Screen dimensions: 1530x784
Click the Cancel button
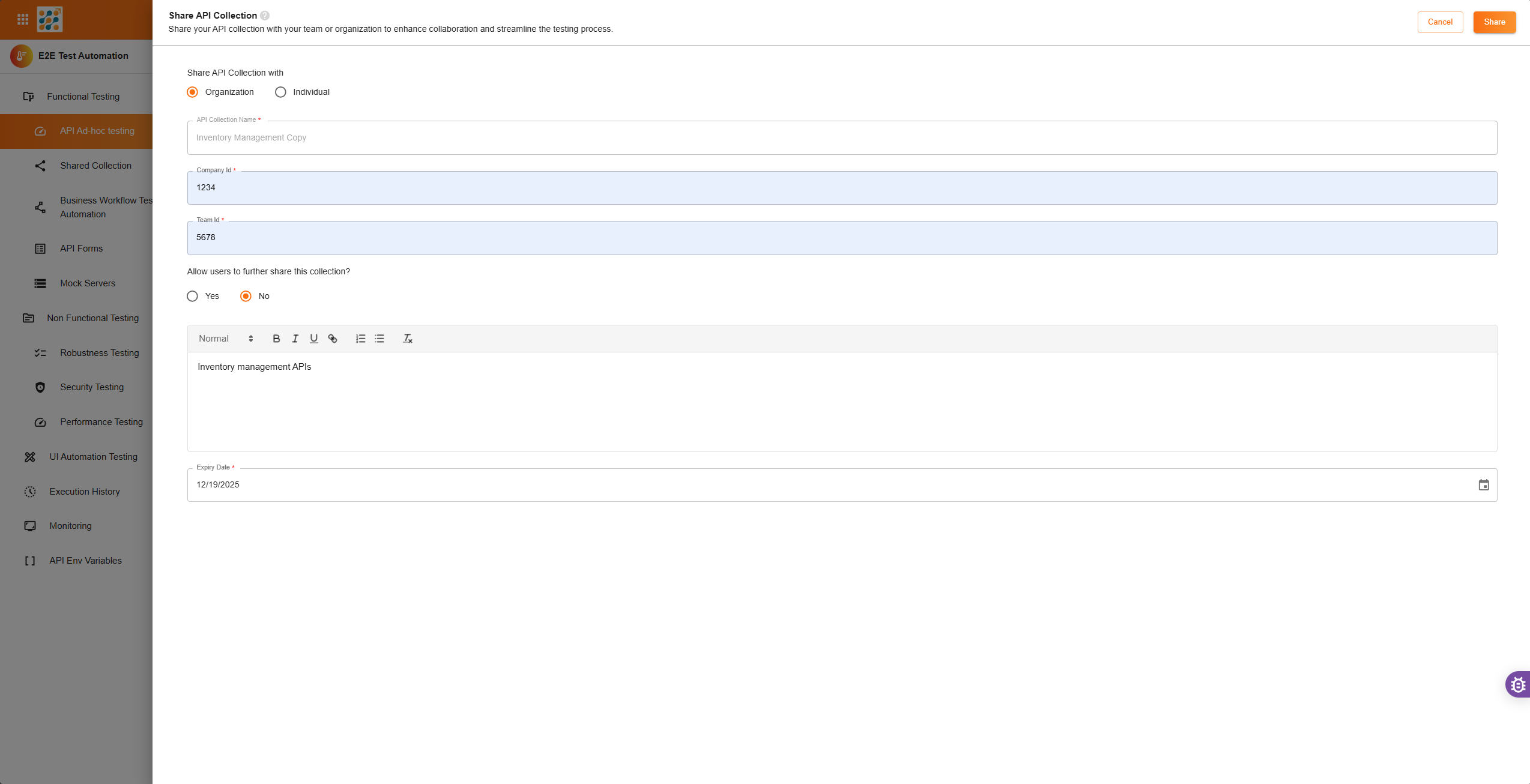point(1440,22)
